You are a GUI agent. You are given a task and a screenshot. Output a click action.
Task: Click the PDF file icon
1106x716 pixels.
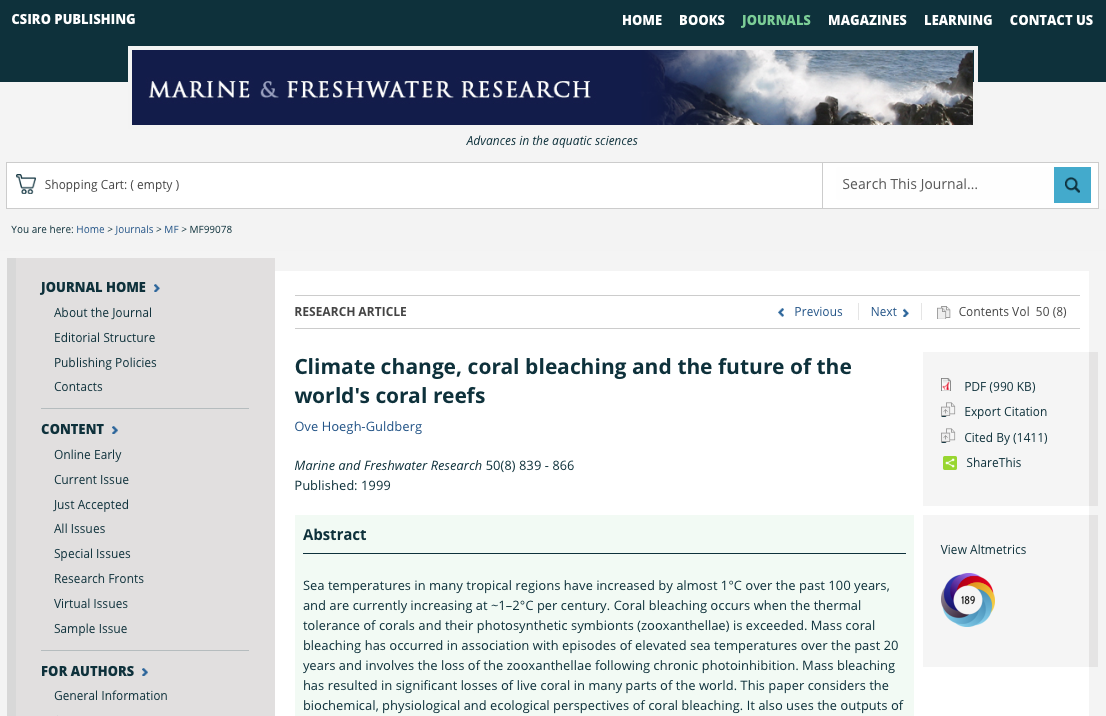947,385
